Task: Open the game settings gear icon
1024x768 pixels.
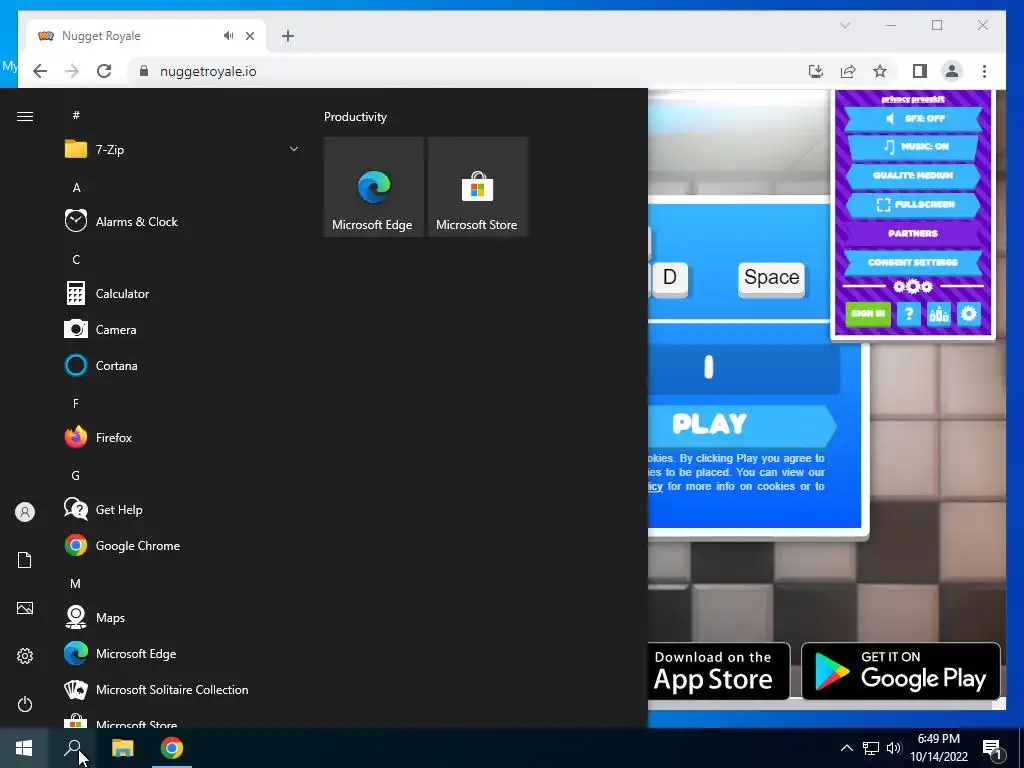Action: click(969, 314)
